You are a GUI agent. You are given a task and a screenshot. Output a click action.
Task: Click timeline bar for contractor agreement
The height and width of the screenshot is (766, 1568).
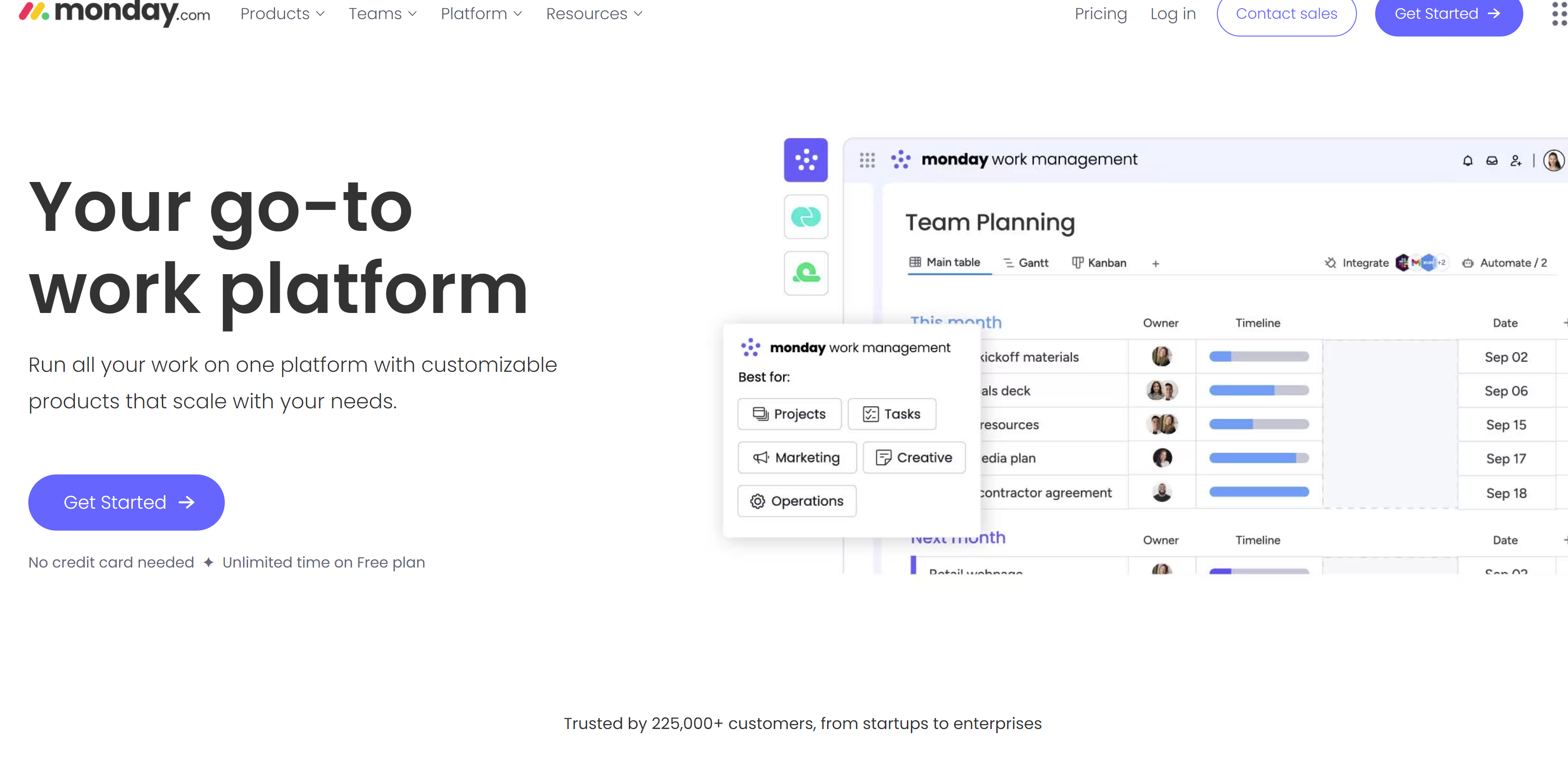(1259, 492)
